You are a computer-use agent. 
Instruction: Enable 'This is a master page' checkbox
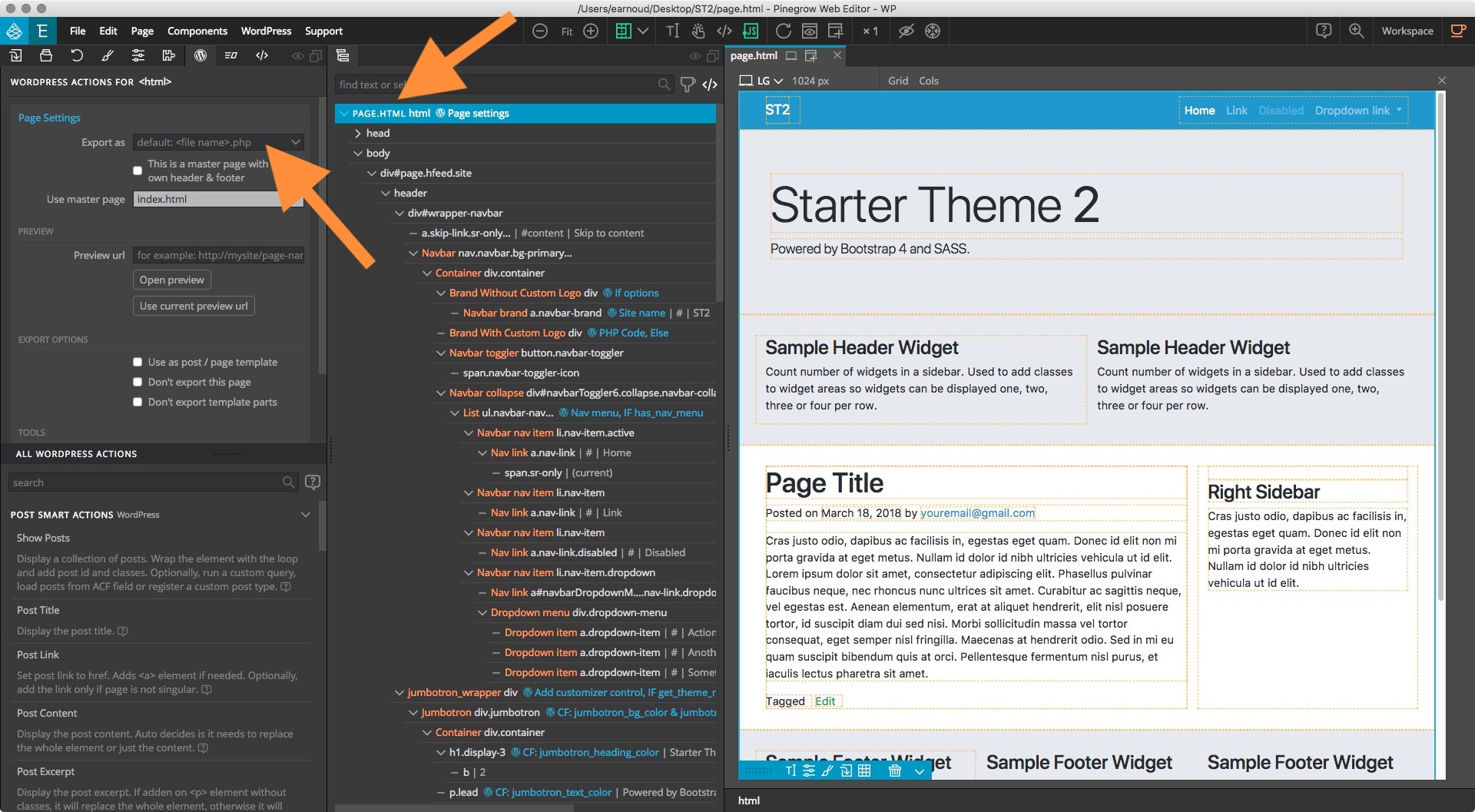click(138, 171)
